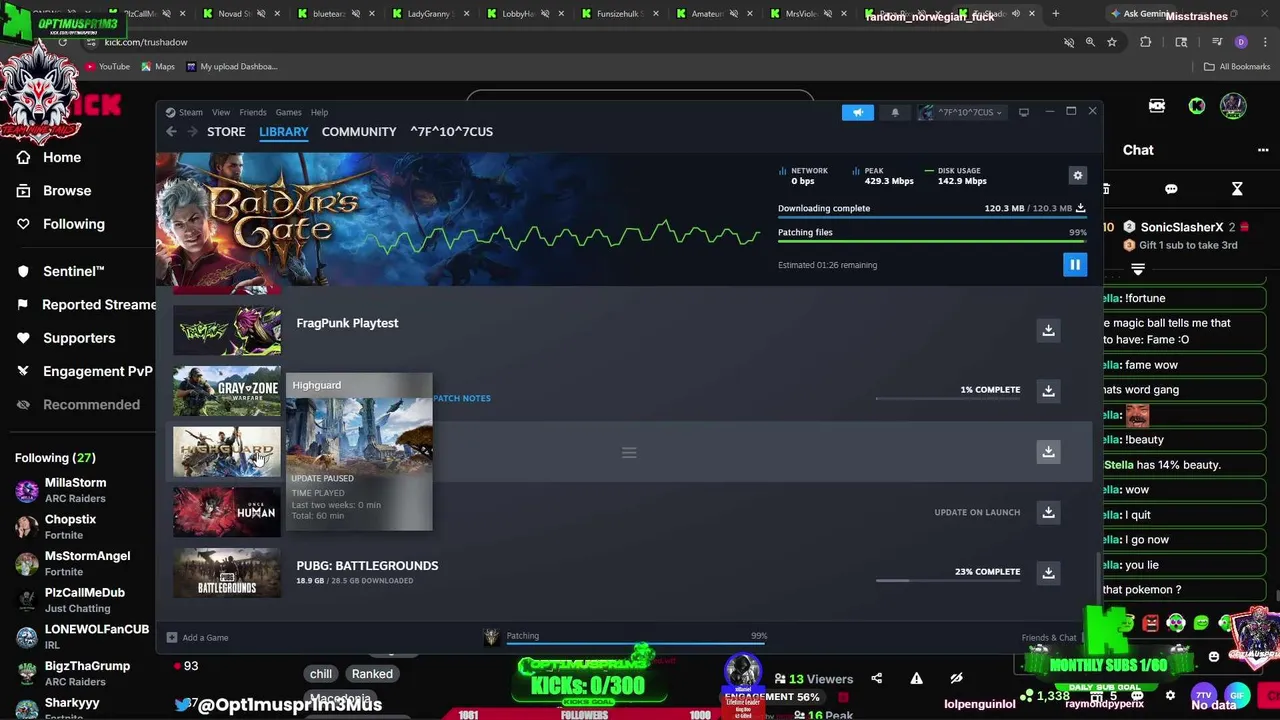Open the Help menu in Steam

pos(319,112)
